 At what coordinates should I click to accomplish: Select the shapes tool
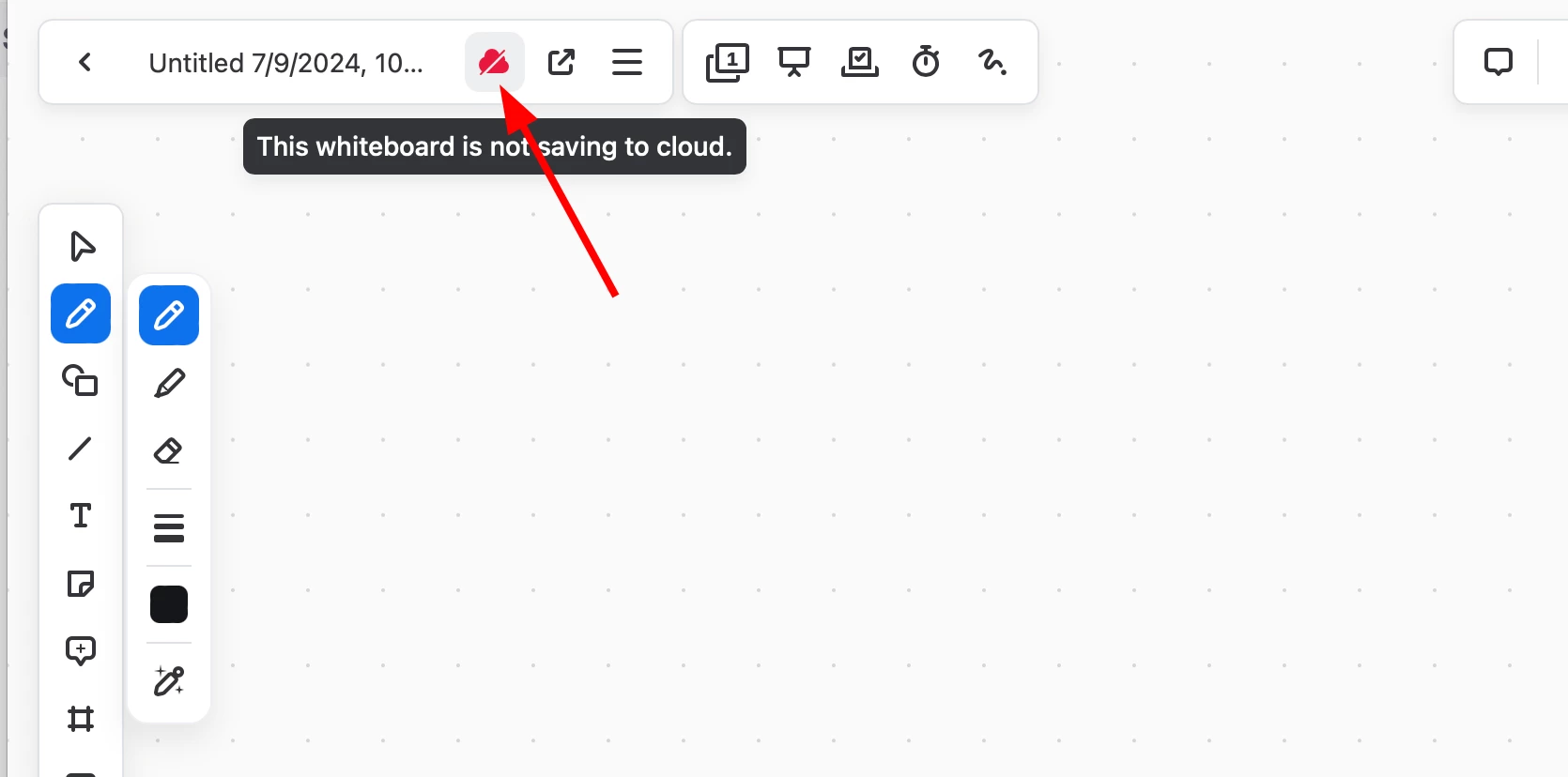point(81,381)
